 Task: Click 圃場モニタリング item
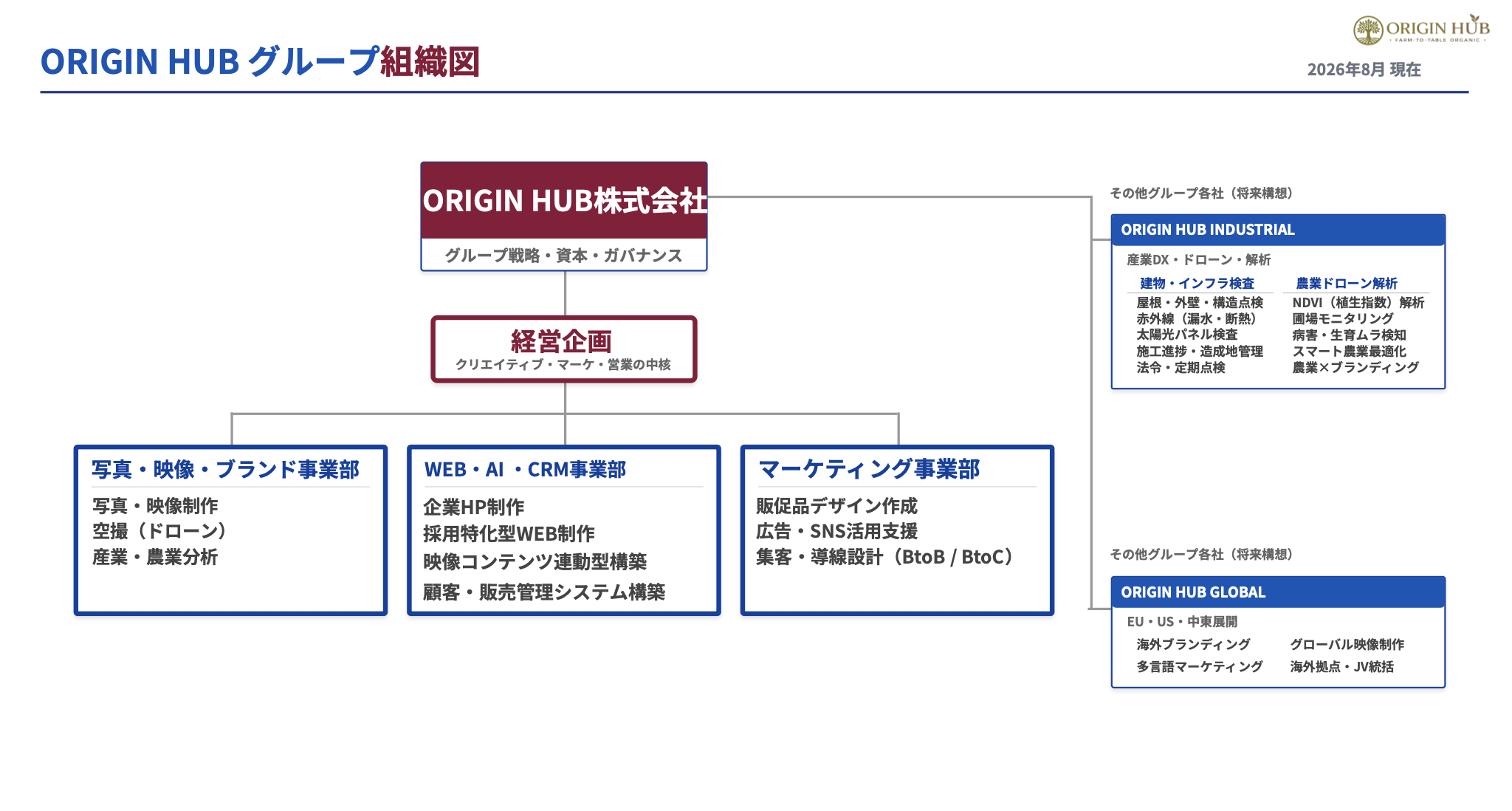(x=1342, y=319)
